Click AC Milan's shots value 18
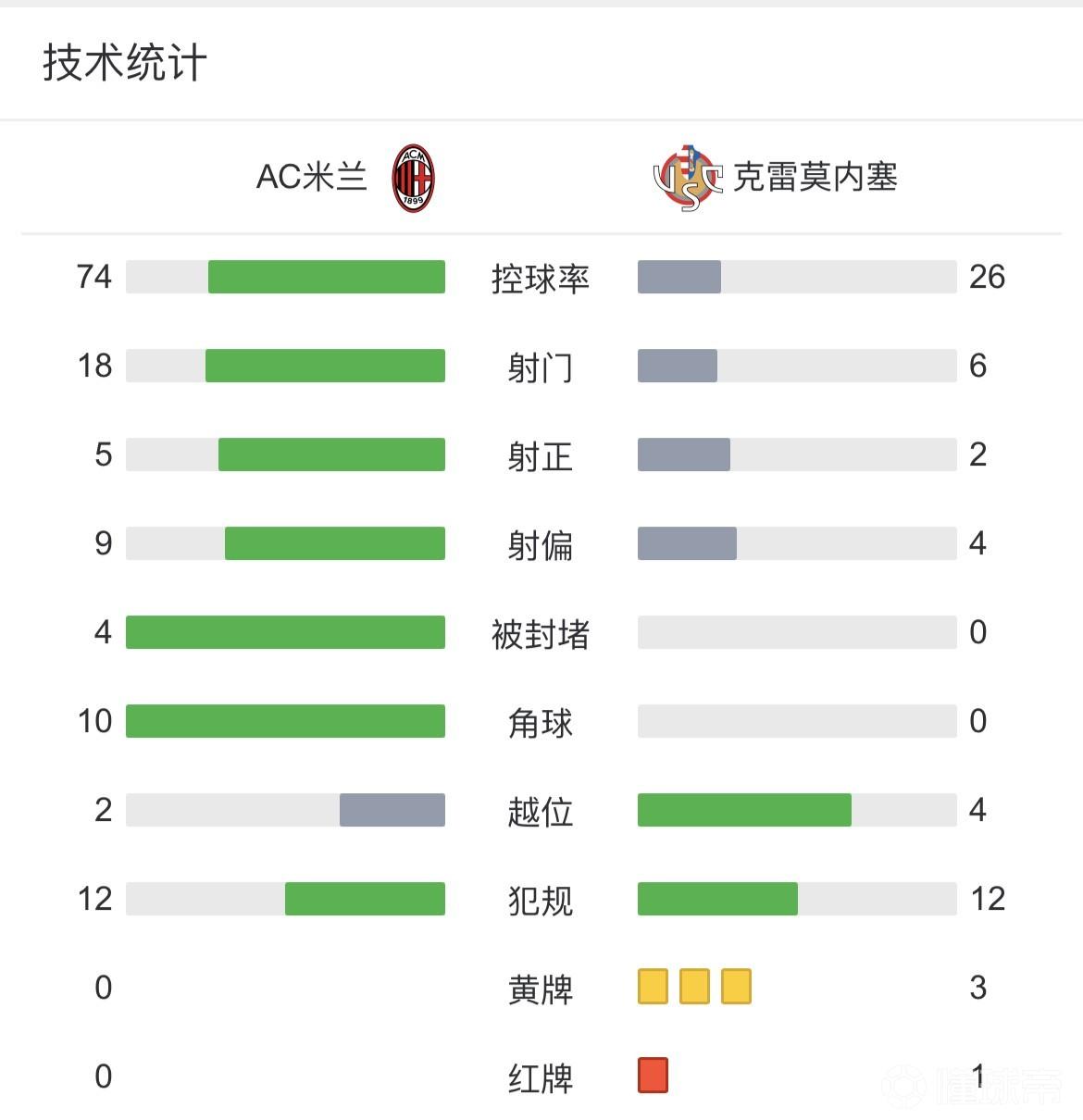 tap(94, 366)
